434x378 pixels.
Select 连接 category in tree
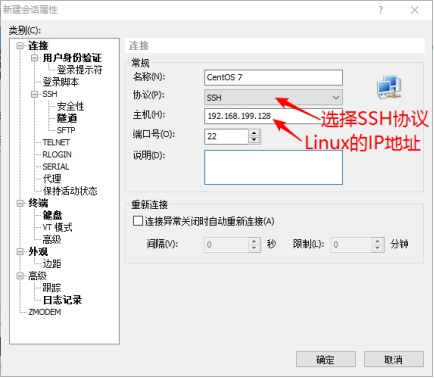click(38, 46)
